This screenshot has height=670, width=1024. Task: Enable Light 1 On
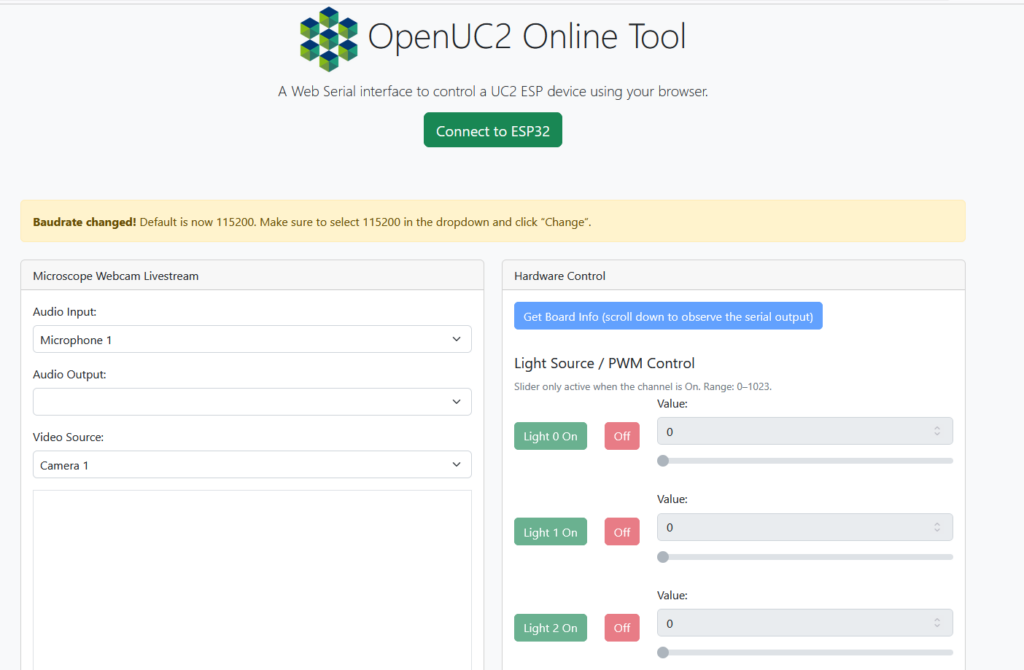point(550,532)
